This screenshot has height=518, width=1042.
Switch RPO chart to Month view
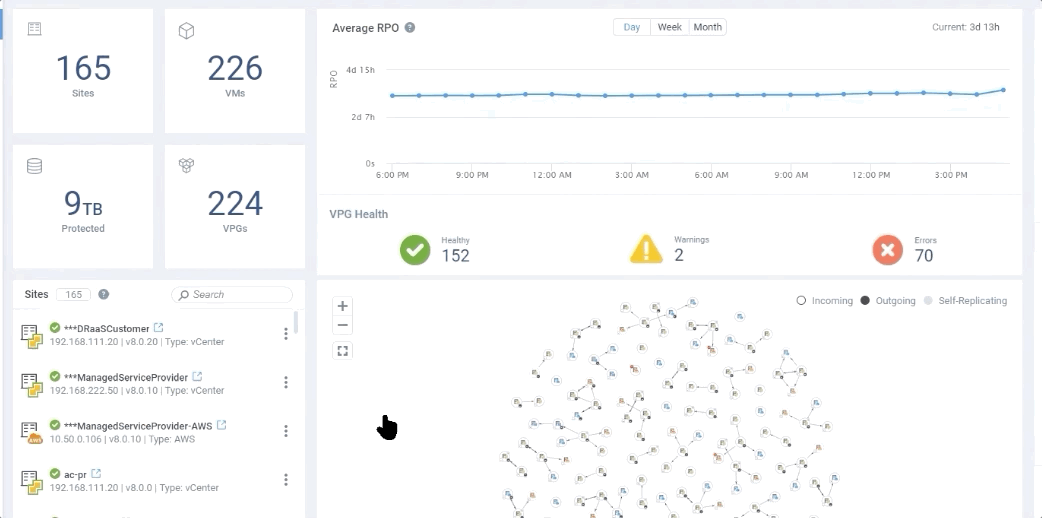pos(708,27)
